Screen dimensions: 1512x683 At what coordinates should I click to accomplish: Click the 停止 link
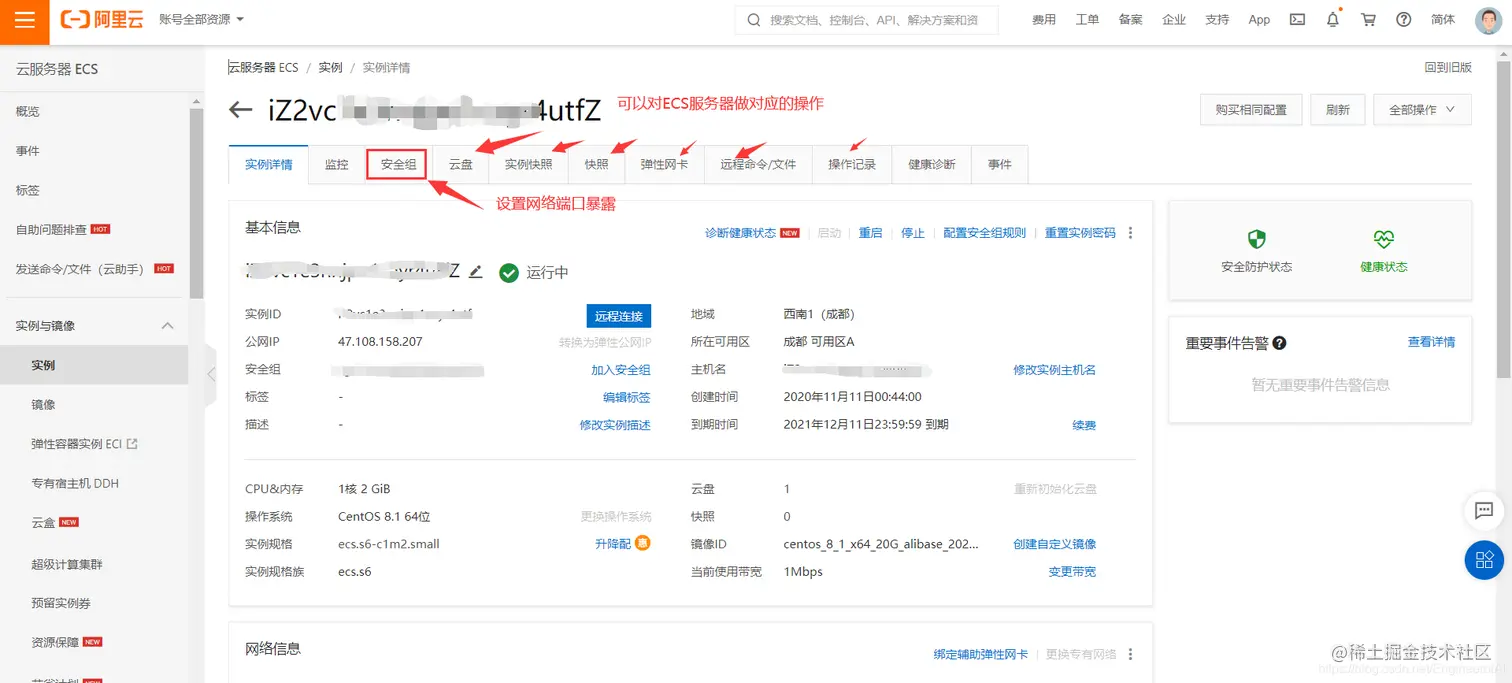coord(912,233)
